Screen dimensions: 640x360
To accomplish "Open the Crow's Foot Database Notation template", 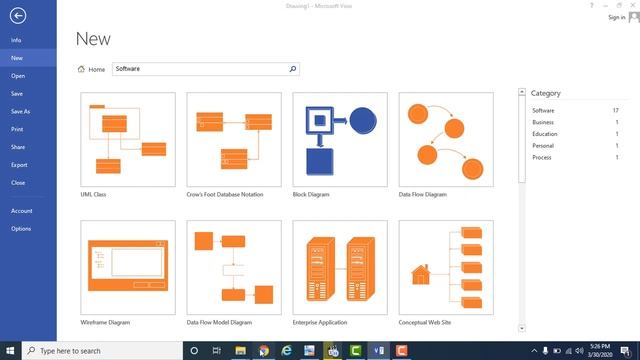I will [234, 140].
